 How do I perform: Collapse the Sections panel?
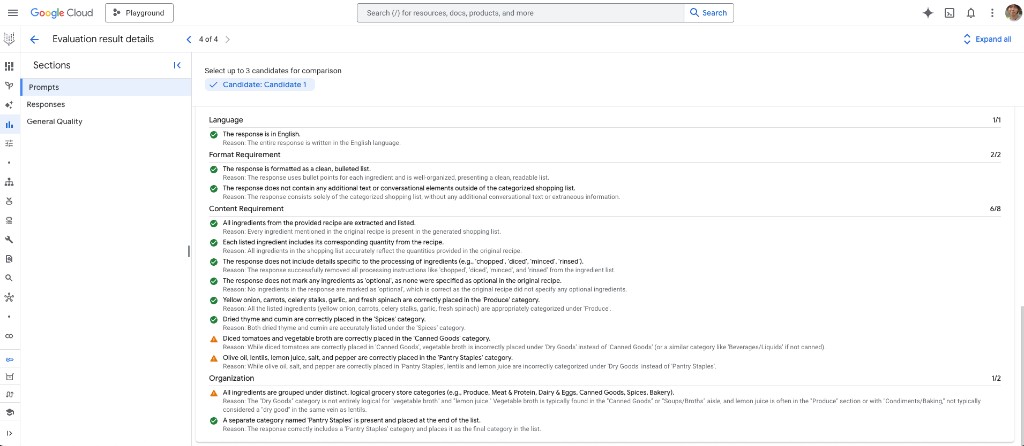click(177, 65)
